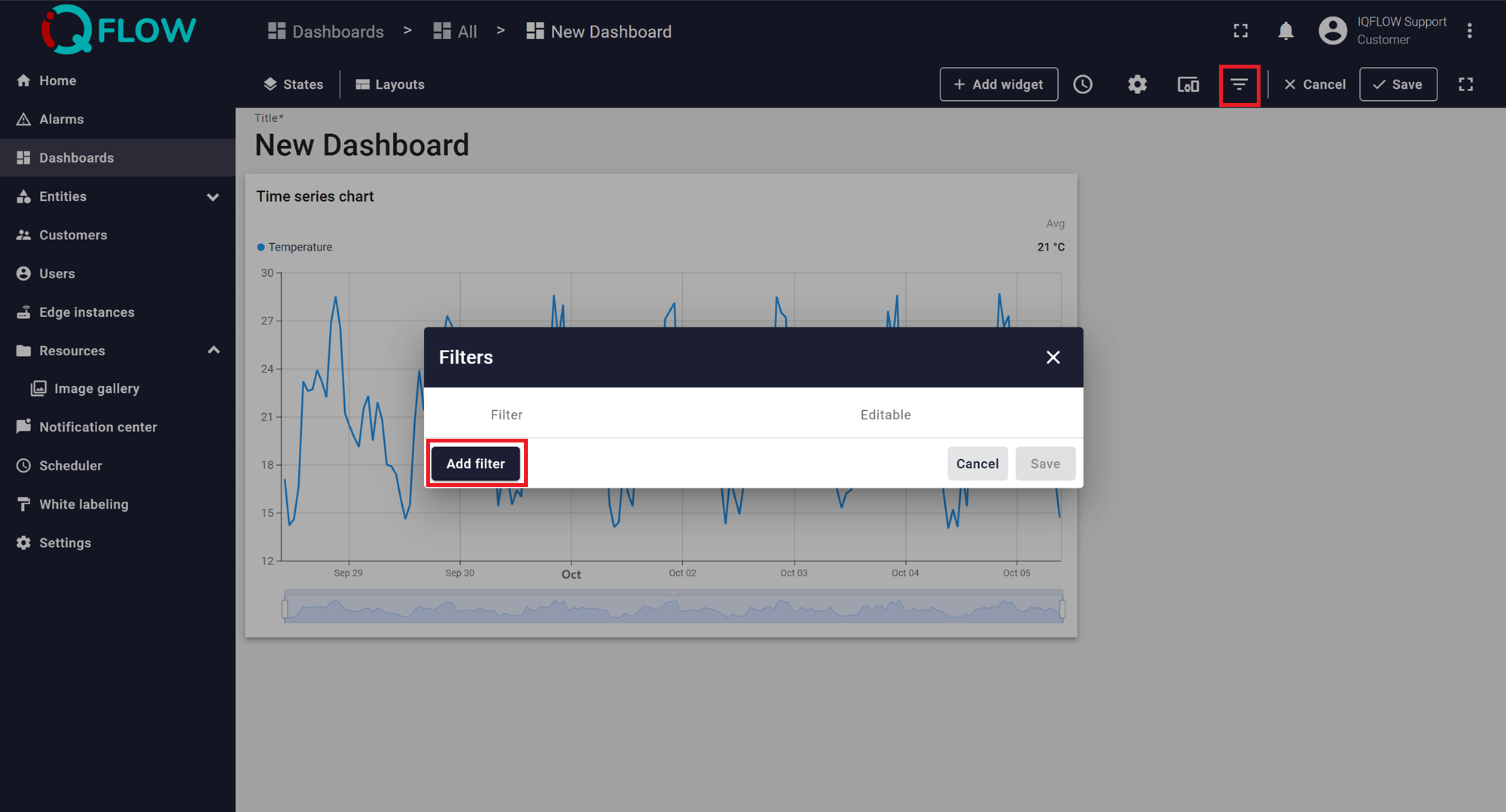Click the filters icon in dashboard toolbar
Viewport: 1506px width, 812px height.
pyautogui.click(x=1239, y=84)
